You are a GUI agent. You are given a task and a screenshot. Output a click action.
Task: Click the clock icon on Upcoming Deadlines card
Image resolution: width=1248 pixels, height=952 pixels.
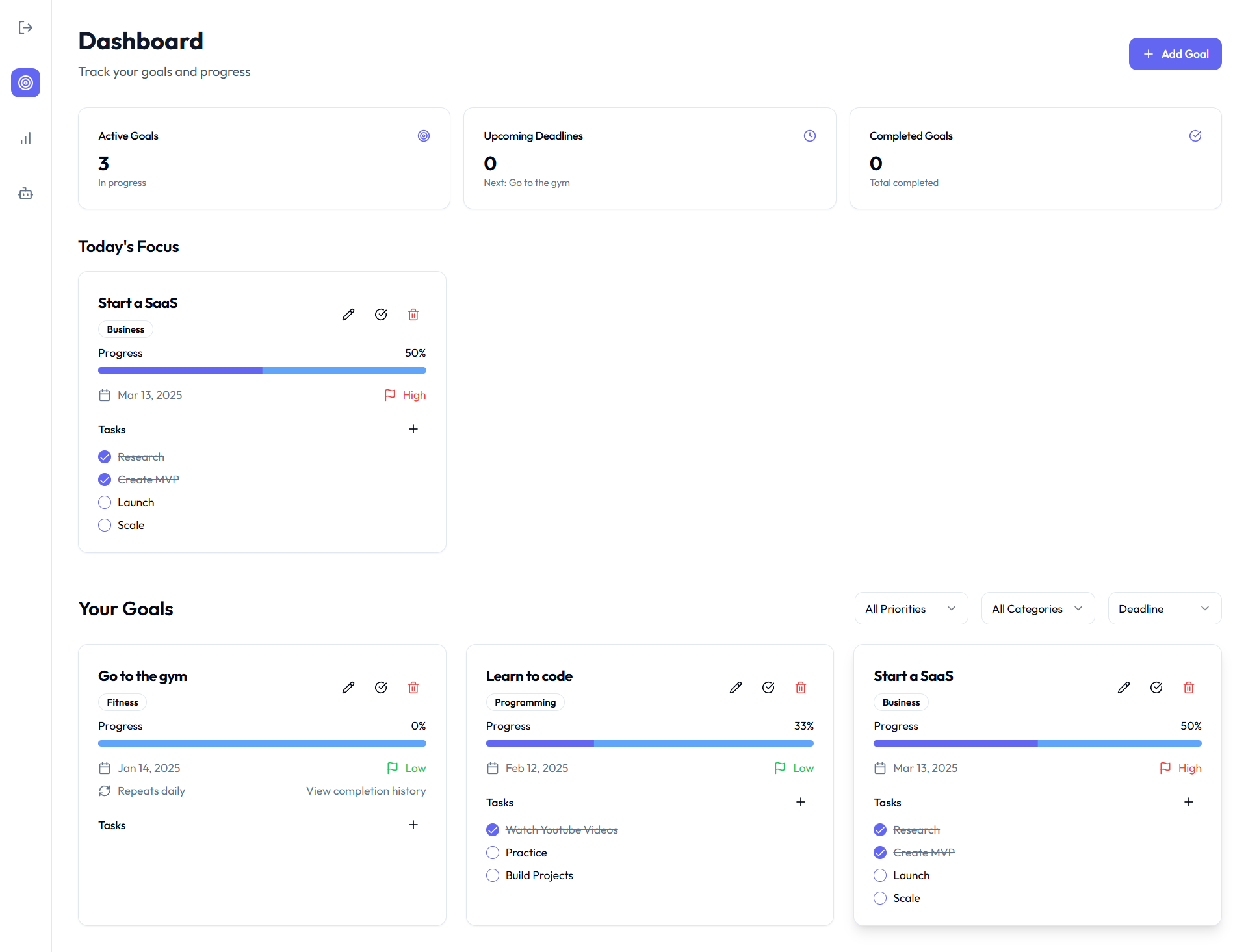[809, 136]
